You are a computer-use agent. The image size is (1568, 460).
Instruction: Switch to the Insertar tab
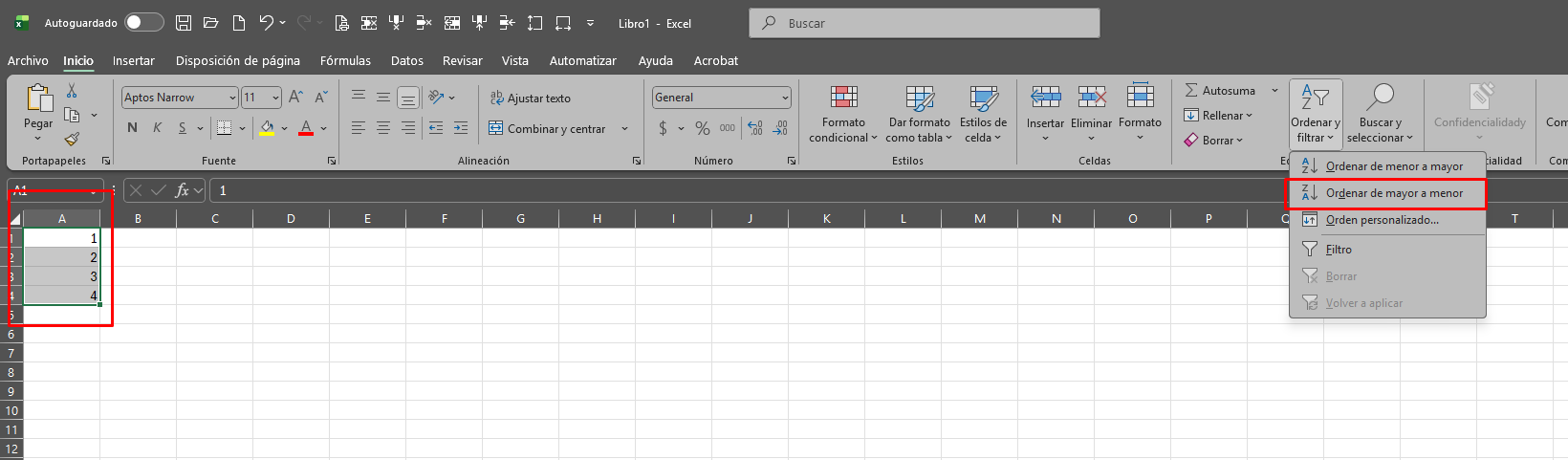[x=134, y=60]
